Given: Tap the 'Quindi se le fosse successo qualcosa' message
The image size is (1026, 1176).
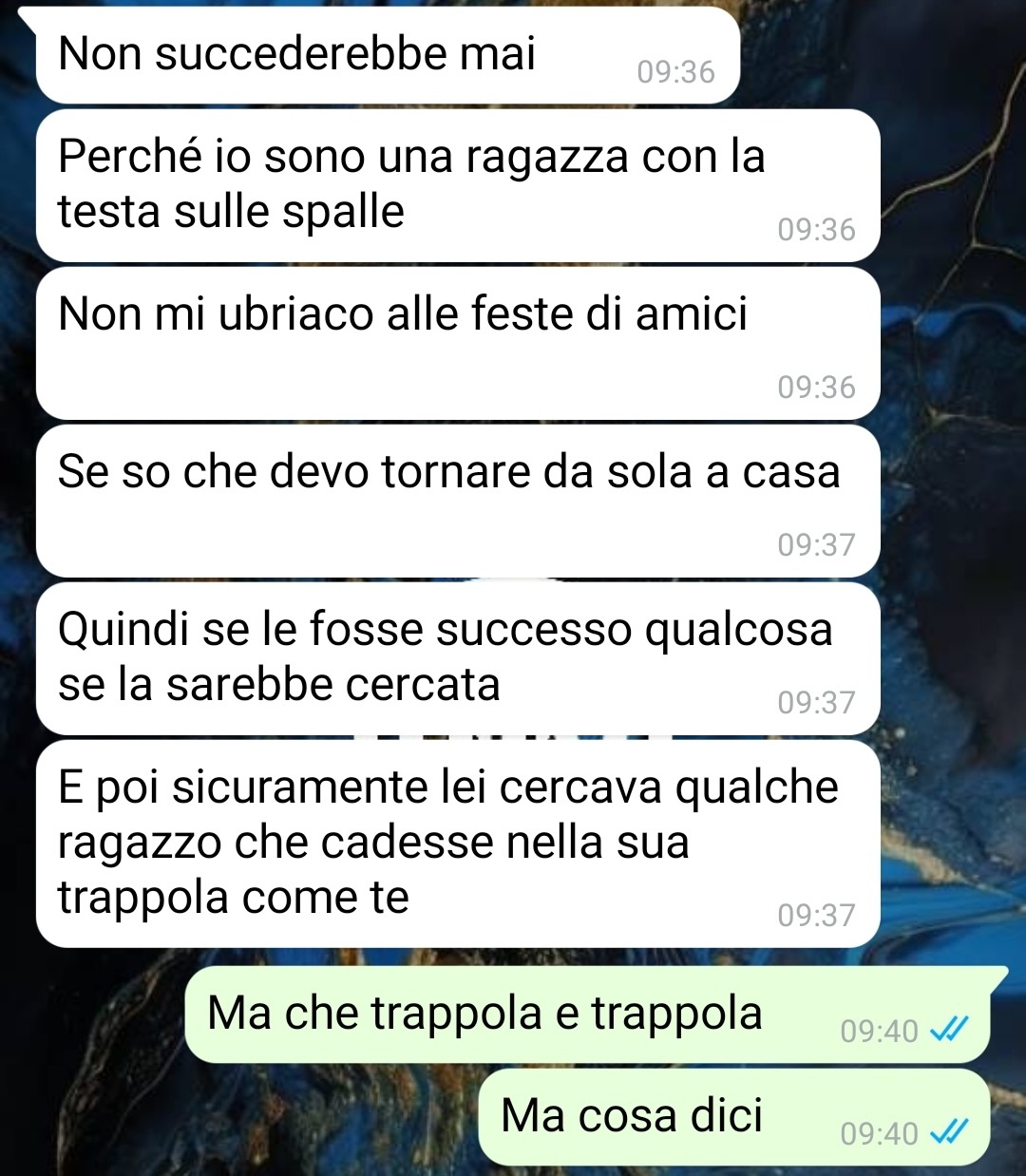Looking at the screenshot, I should tap(458, 659).
